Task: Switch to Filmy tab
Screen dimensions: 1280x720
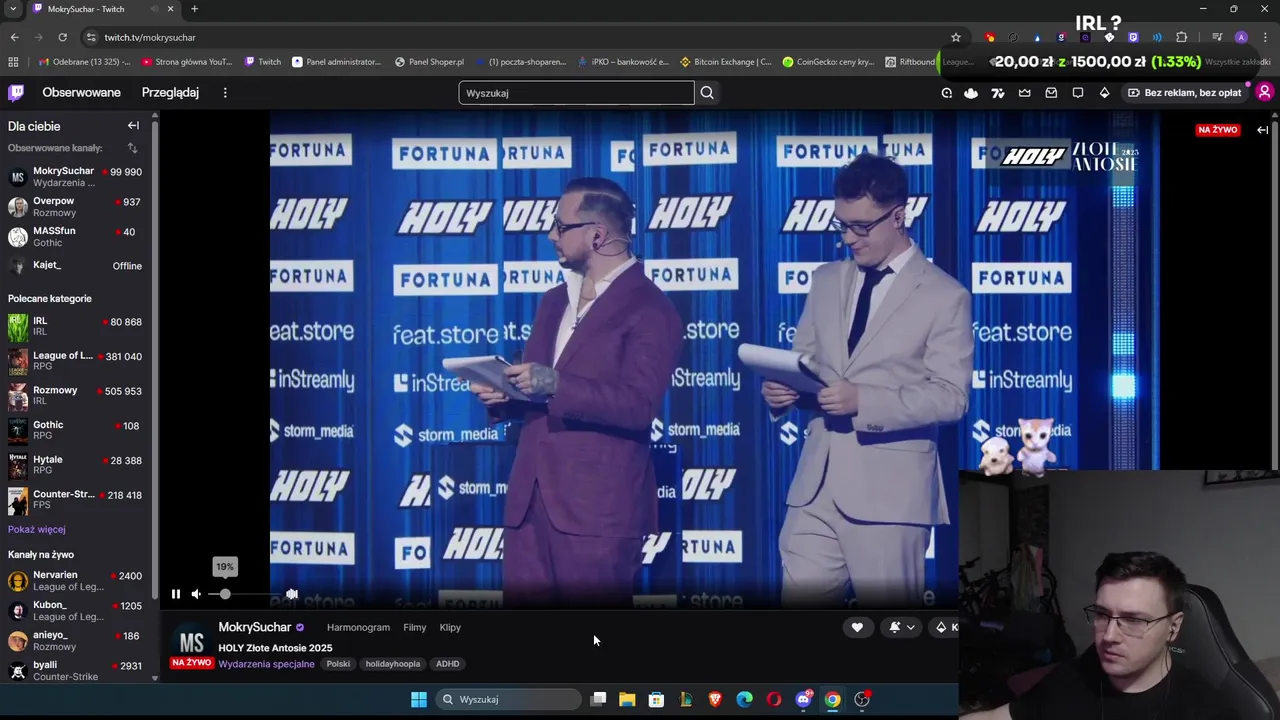Action: coord(414,627)
